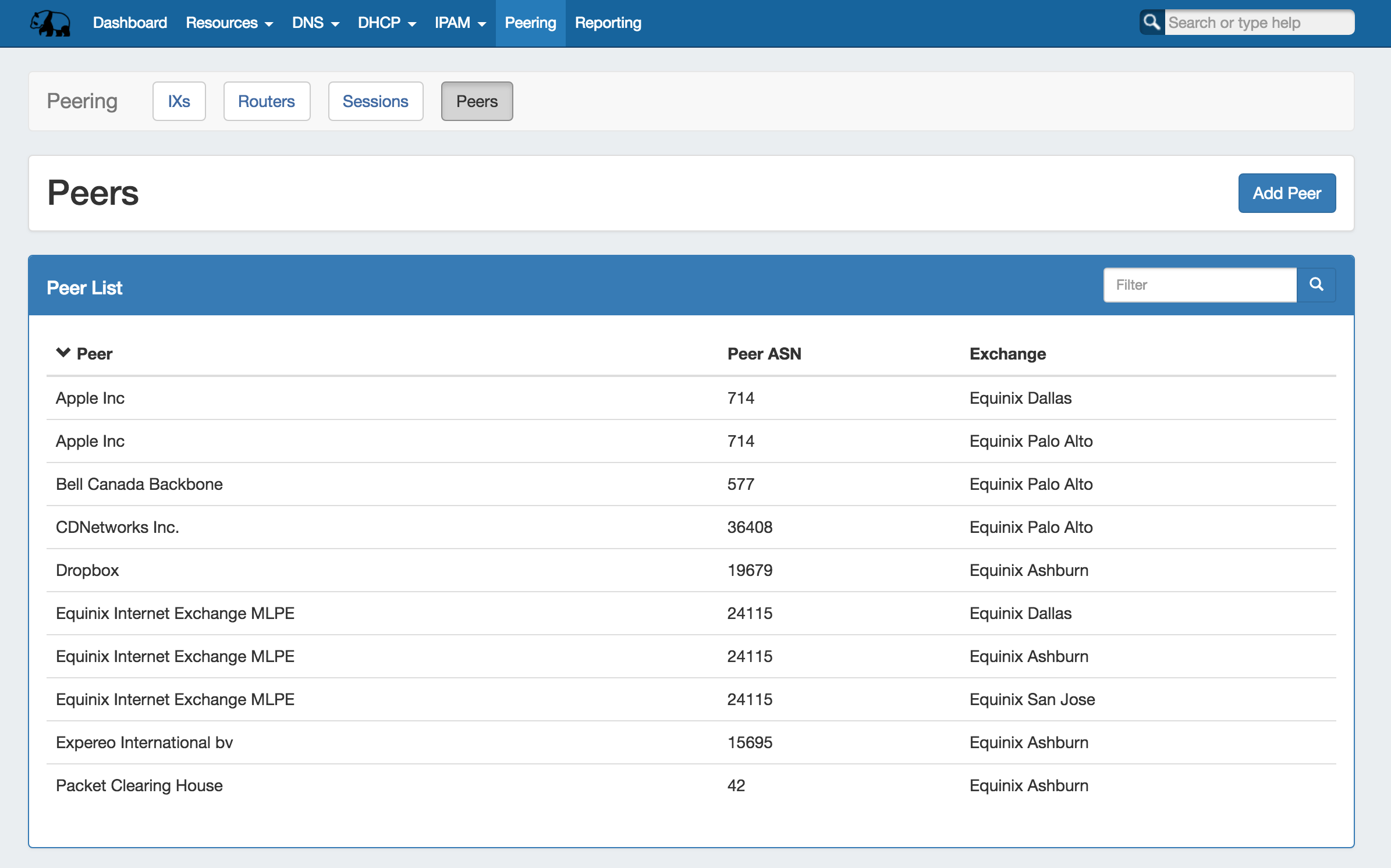Click the Add Peer button
Viewport: 1391px width, 868px height.
click(1286, 193)
